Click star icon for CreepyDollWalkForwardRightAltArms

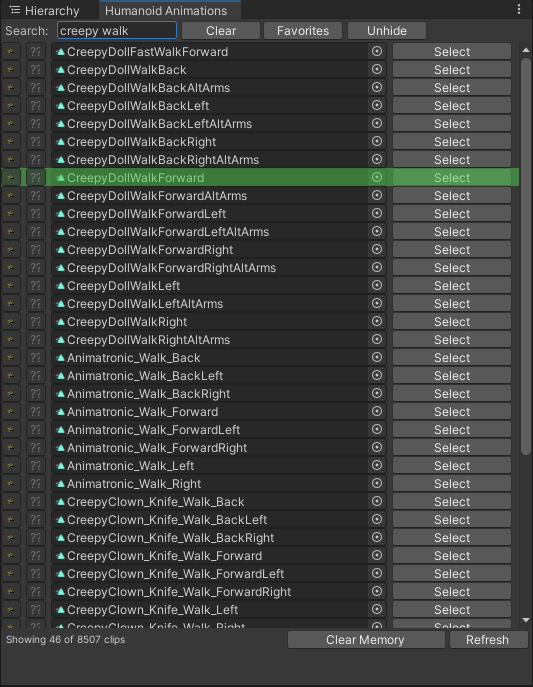pyautogui.click(x=11, y=268)
